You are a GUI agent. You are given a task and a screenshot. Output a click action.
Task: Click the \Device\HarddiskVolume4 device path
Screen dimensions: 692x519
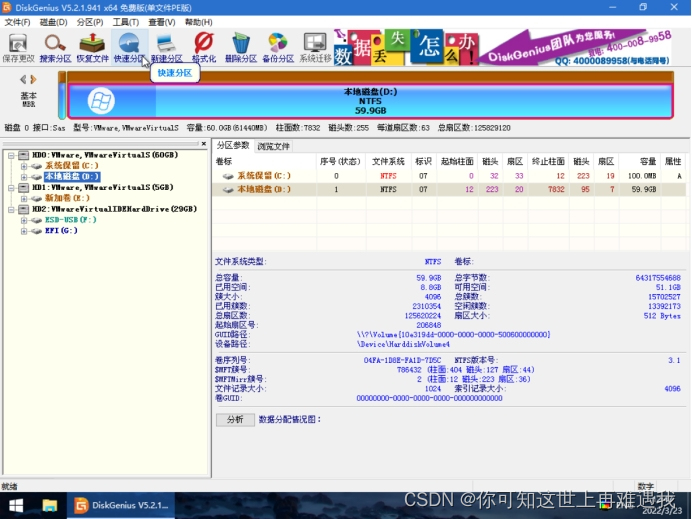[x=403, y=344]
